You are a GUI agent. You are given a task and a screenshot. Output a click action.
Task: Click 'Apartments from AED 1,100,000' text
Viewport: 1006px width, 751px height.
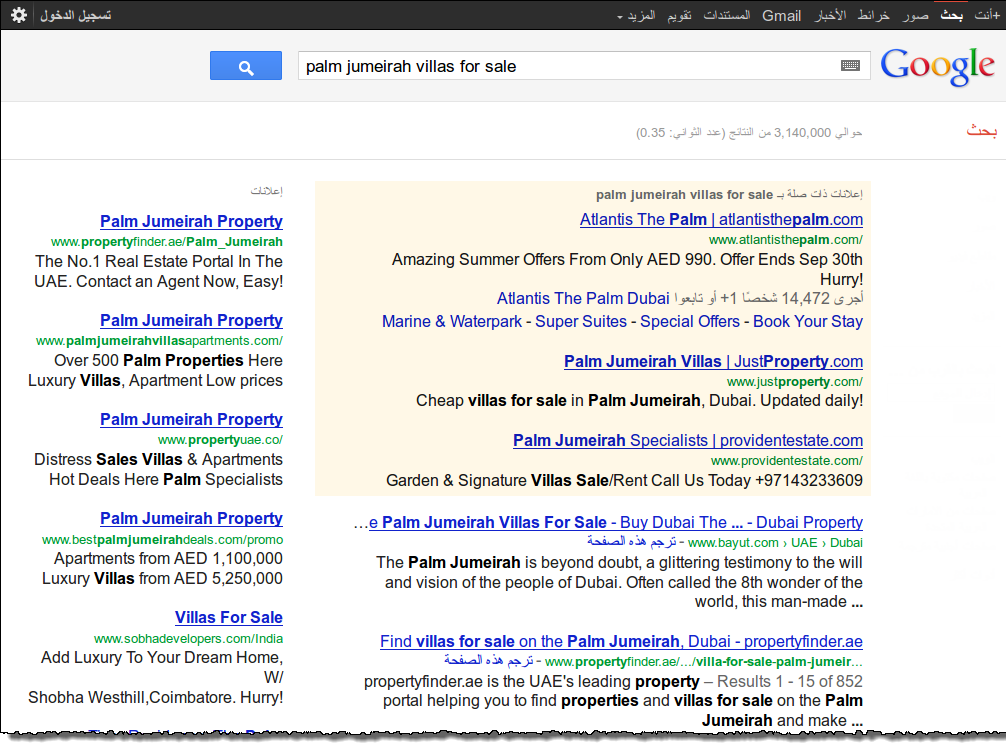pyautogui.click(x=168, y=559)
